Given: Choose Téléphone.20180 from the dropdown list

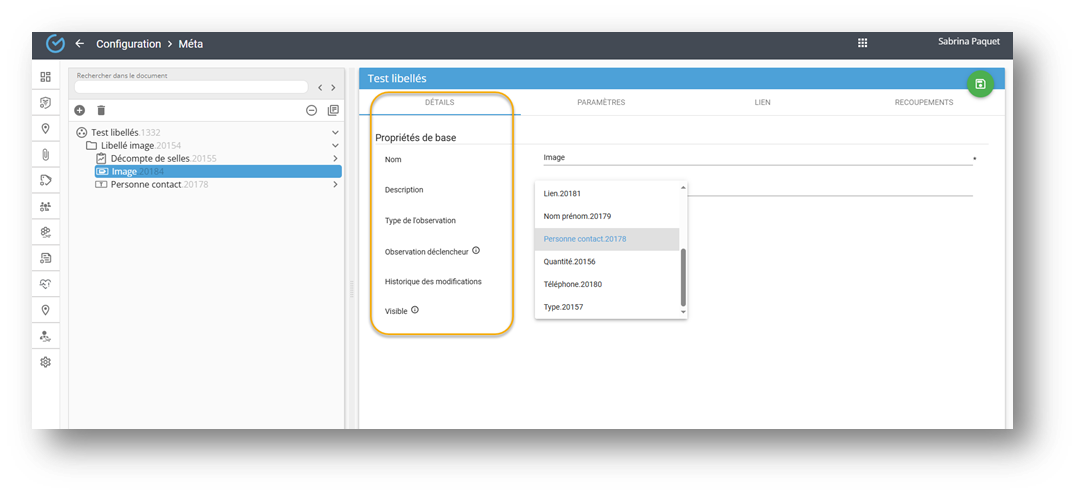Looking at the screenshot, I should pos(574,284).
